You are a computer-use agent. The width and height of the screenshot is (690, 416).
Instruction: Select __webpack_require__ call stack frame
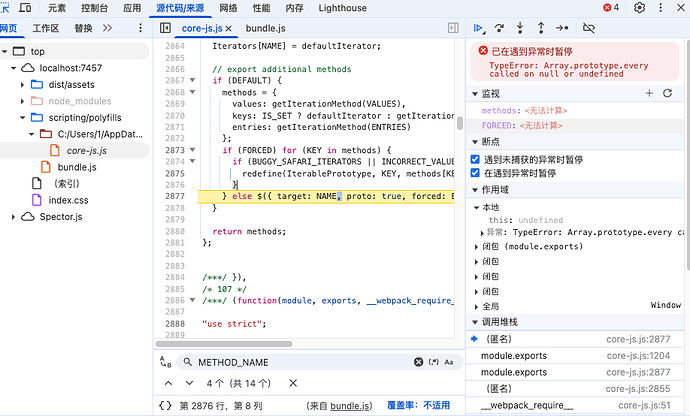575,405
